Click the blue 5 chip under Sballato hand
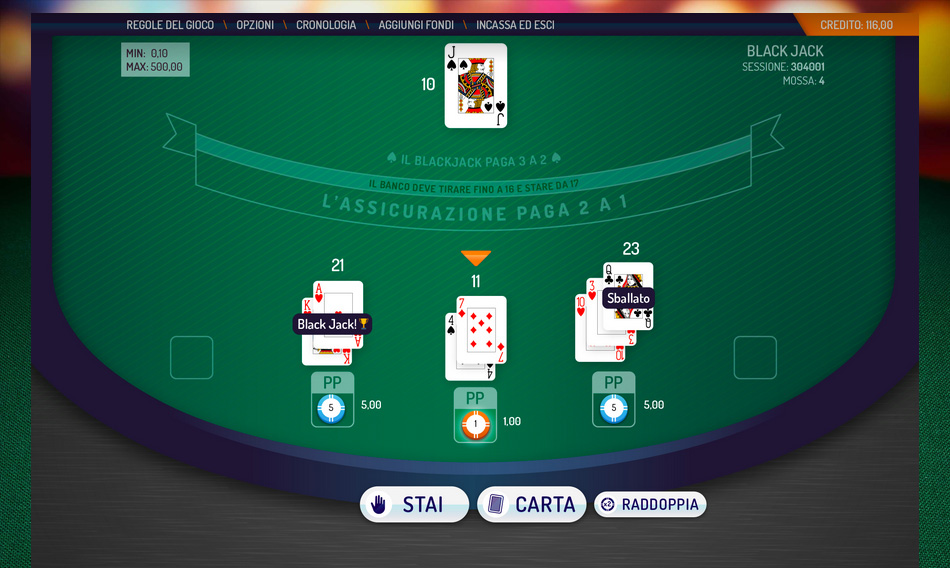950x568 pixels. click(x=614, y=408)
